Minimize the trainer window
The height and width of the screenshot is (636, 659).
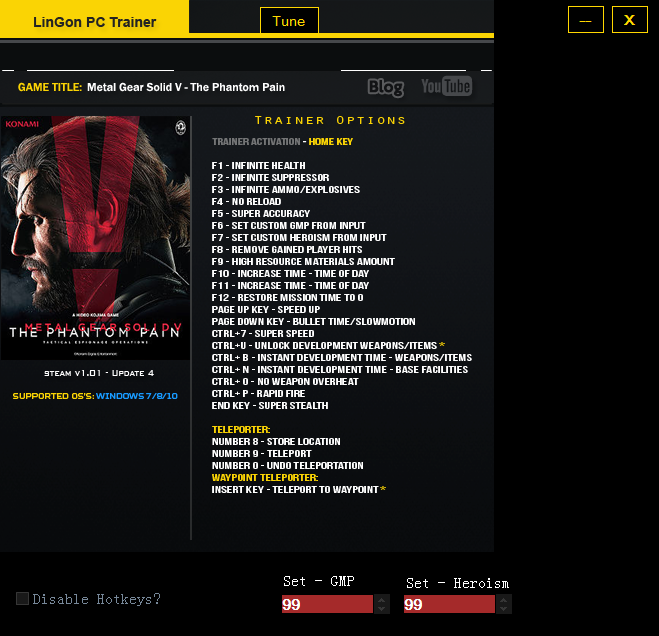585,19
